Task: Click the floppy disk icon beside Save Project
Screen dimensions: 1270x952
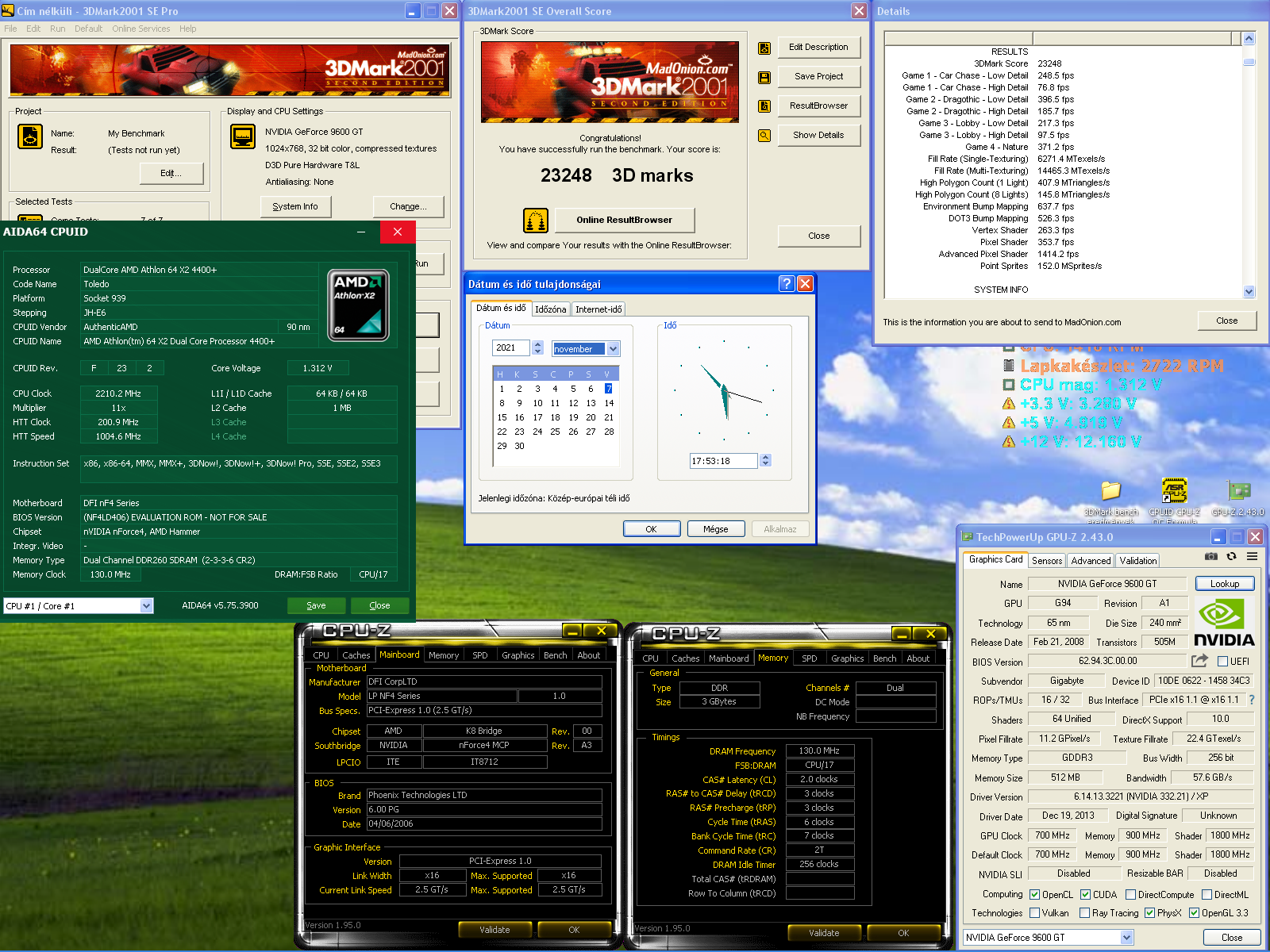Action: pos(764,77)
